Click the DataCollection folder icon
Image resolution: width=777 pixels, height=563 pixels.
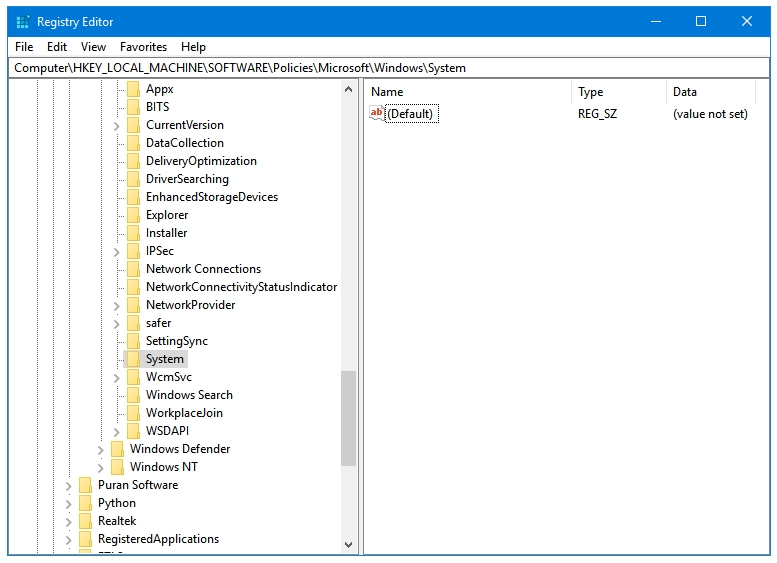coord(133,143)
